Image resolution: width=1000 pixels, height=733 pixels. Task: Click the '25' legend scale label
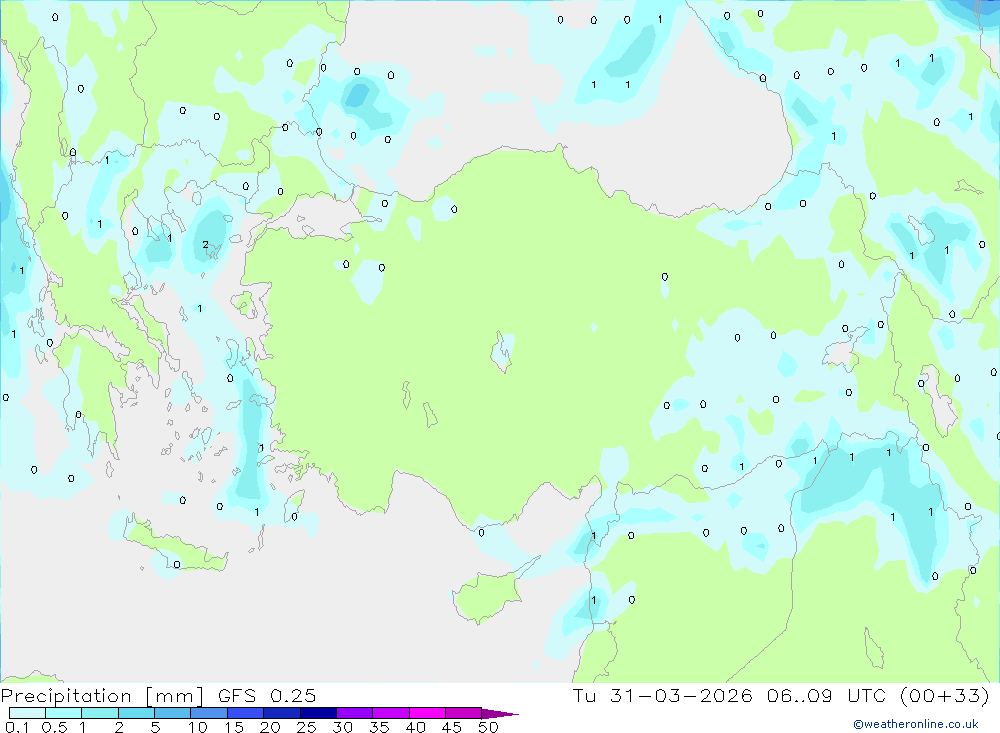click(x=306, y=727)
